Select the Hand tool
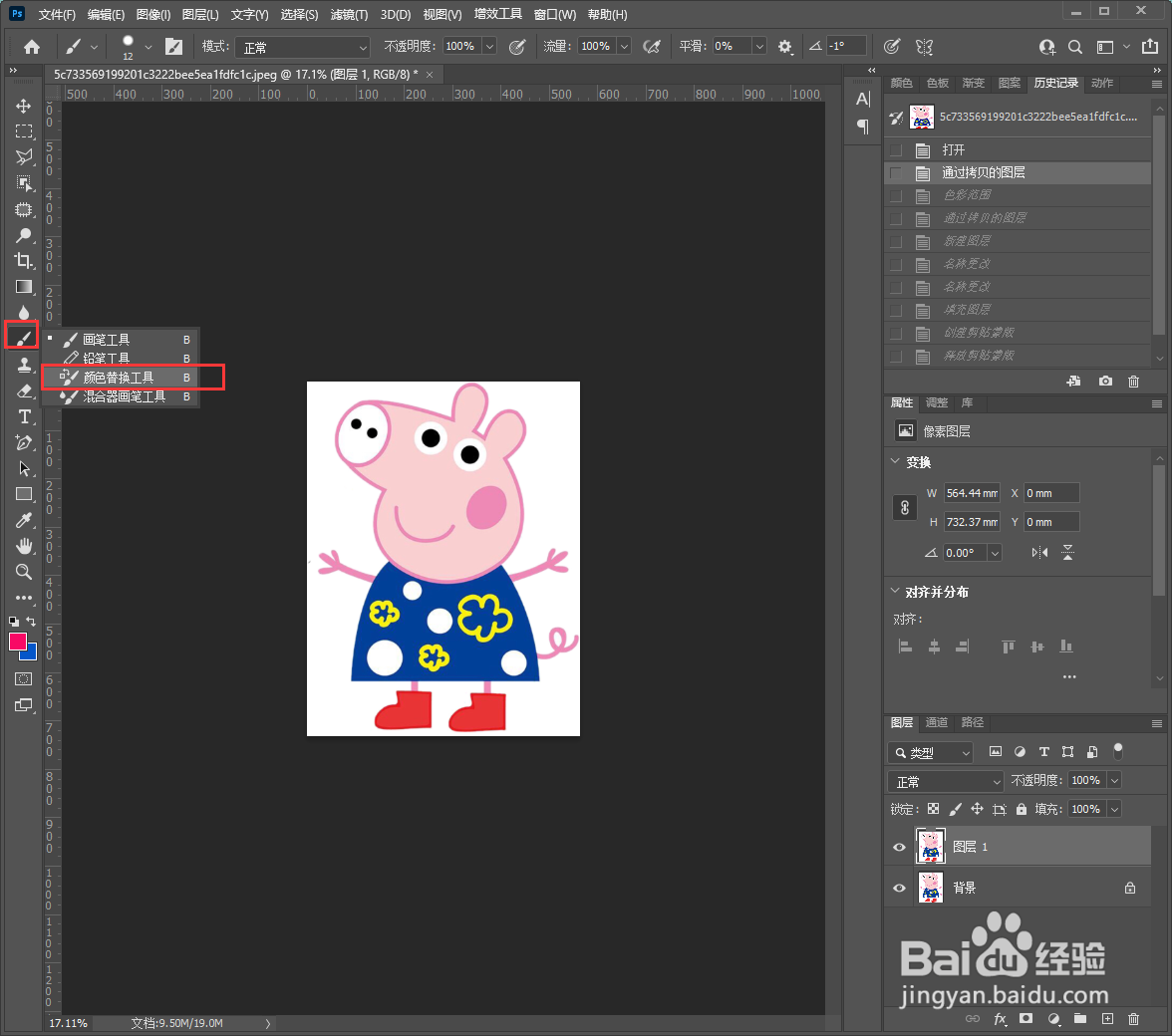The width and height of the screenshot is (1172, 1036). point(24,546)
